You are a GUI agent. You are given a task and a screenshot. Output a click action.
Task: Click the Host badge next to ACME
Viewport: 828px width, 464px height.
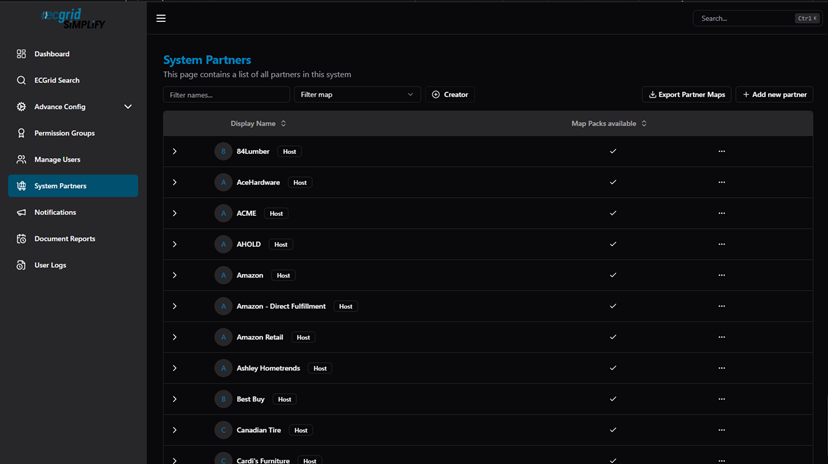[276, 214]
